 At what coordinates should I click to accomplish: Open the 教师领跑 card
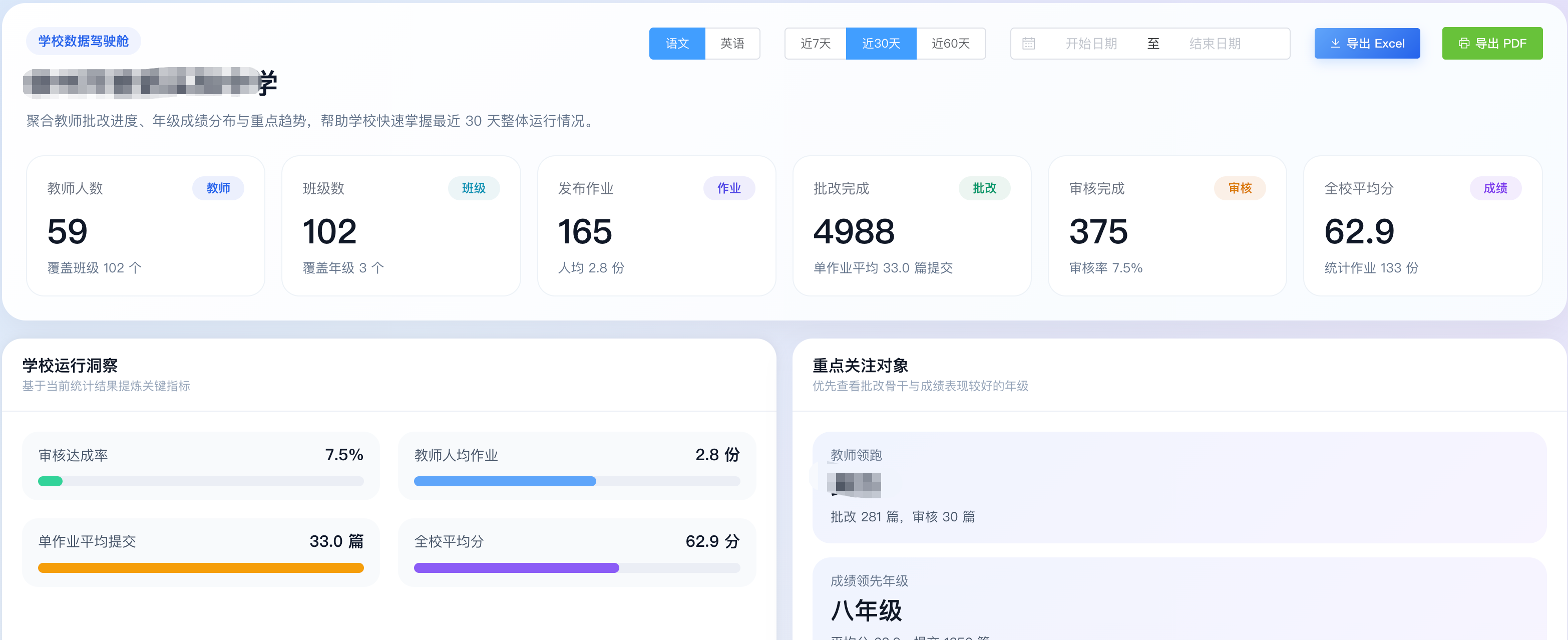[1179, 487]
